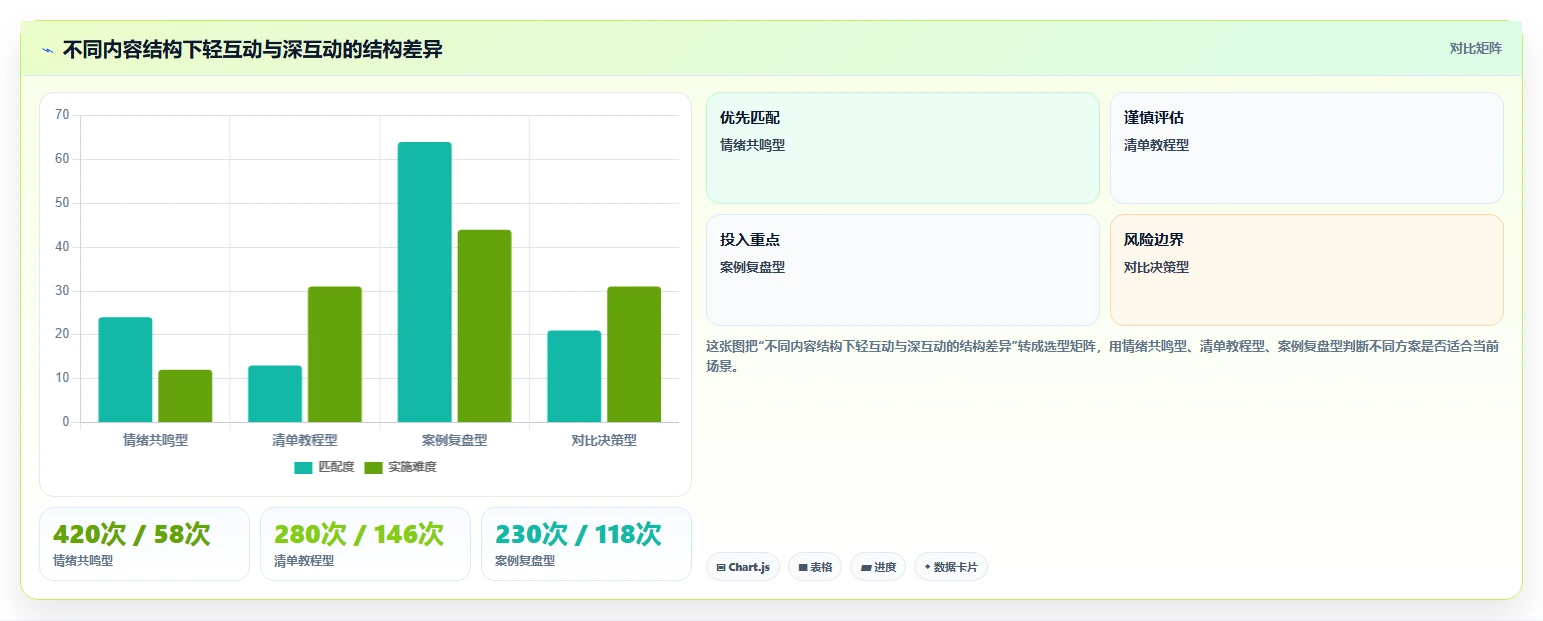The image size is (1543, 621).
Task: Click the 230次 / 118次 stat card
Action: tap(586, 544)
